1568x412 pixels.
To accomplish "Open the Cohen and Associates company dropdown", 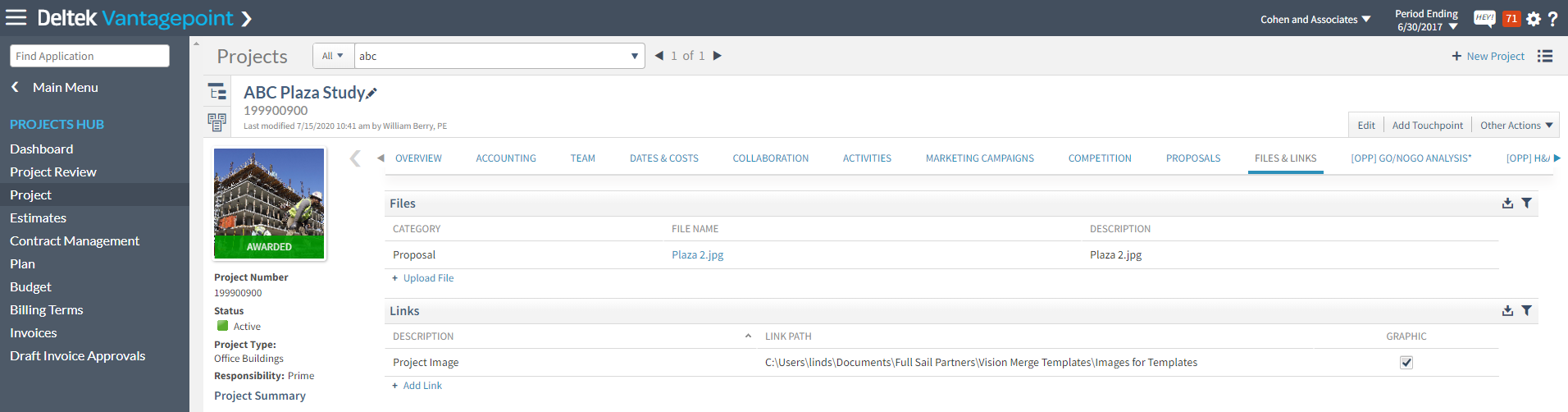I will (x=1315, y=20).
